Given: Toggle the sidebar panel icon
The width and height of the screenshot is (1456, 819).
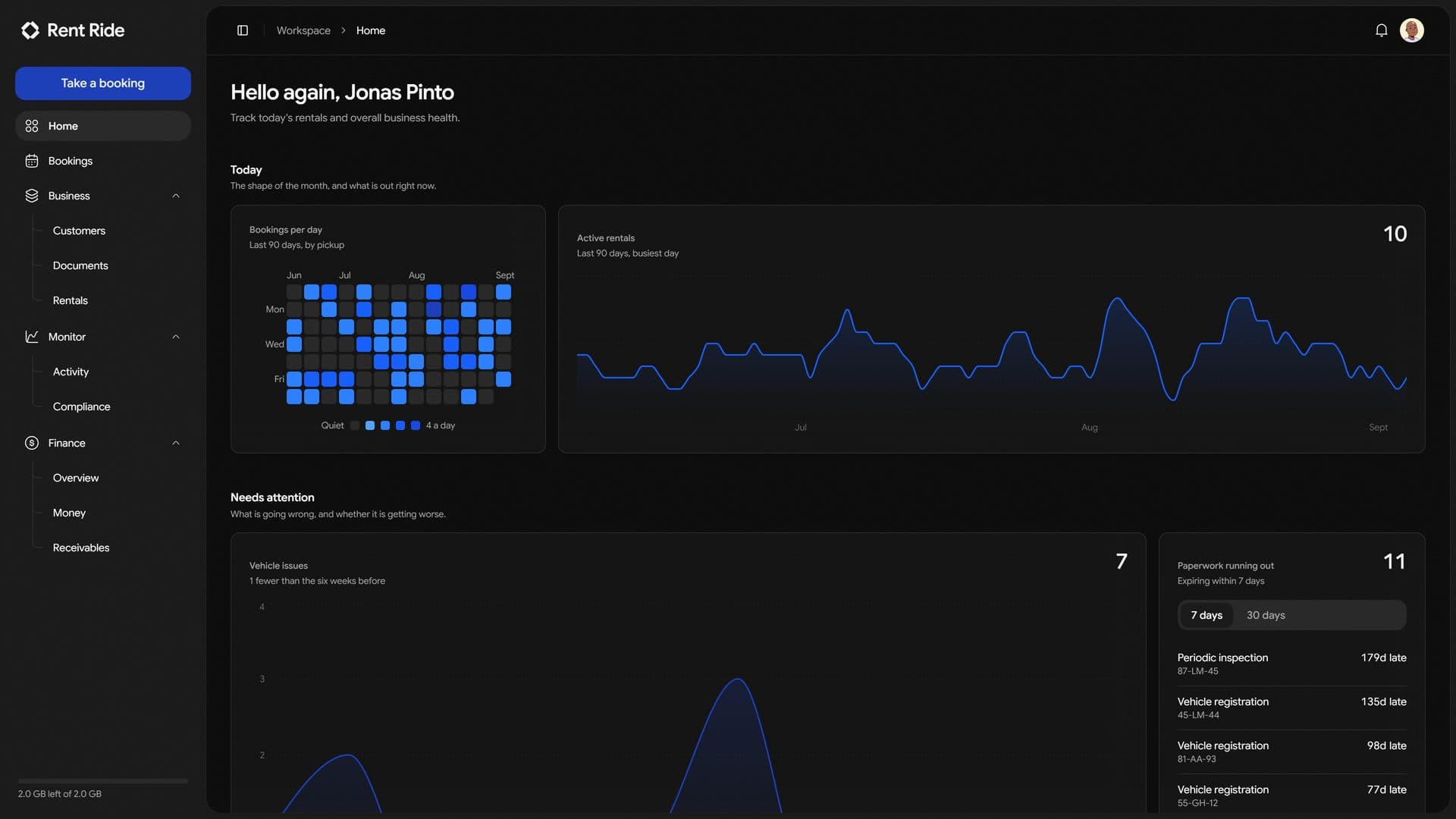Looking at the screenshot, I should pos(243,30).
